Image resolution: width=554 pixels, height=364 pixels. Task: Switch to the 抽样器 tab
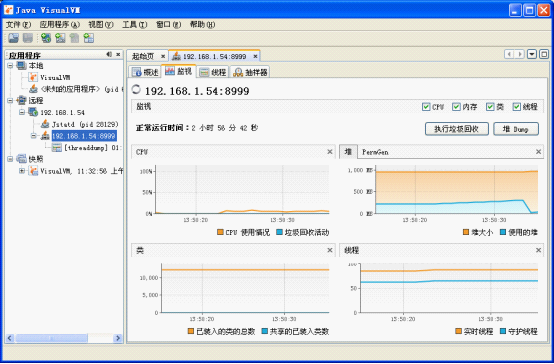click(251, 72)
